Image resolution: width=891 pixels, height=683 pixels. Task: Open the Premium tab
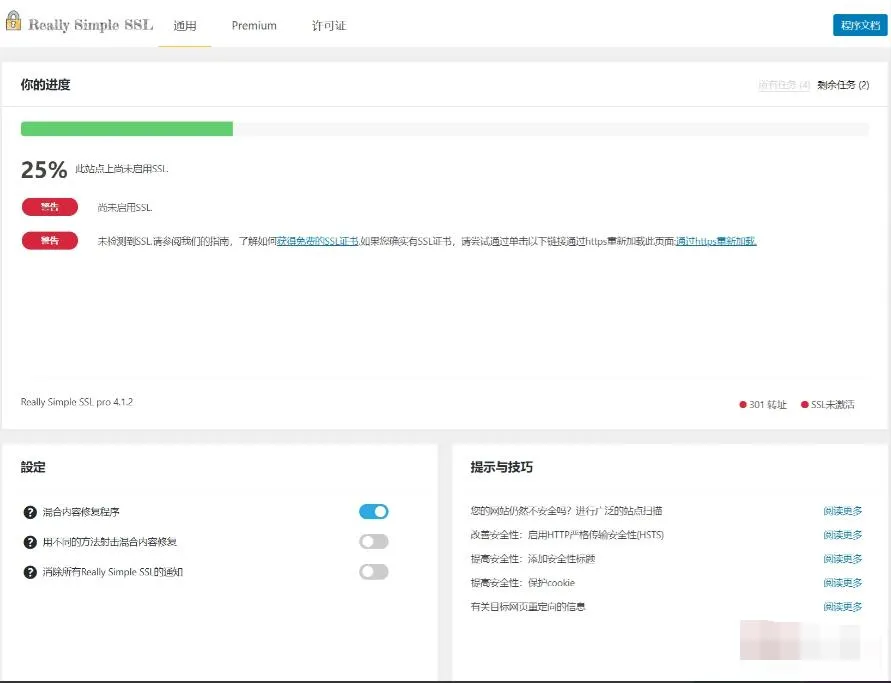tap(254, 26)
